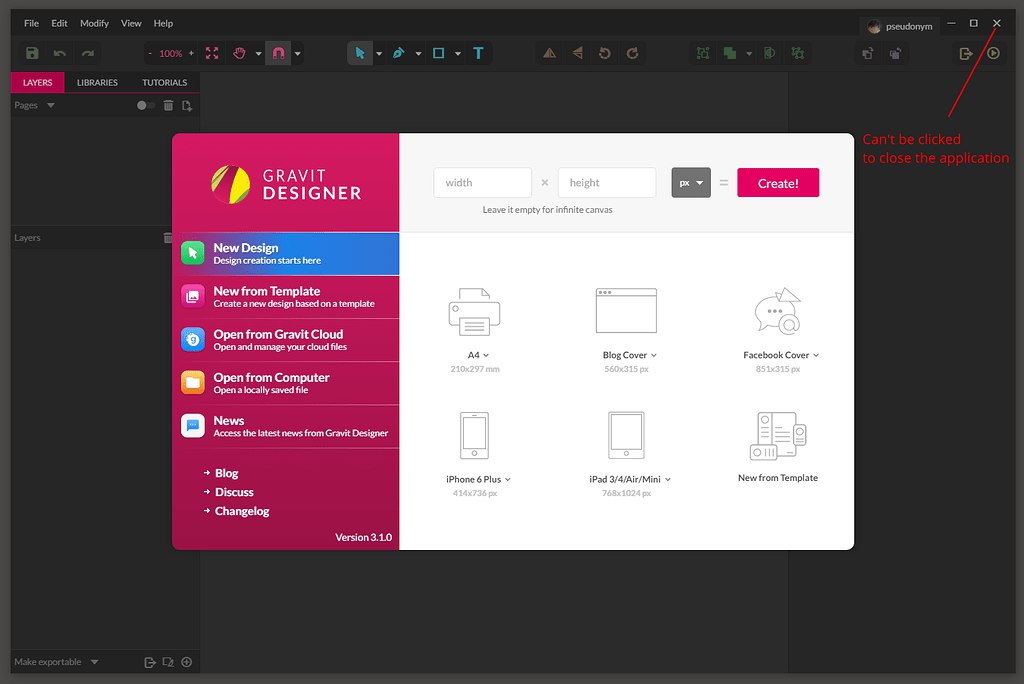Select New Design in the welcome sidebar
The image size is (1024, 684).
[x=286, y=253]
